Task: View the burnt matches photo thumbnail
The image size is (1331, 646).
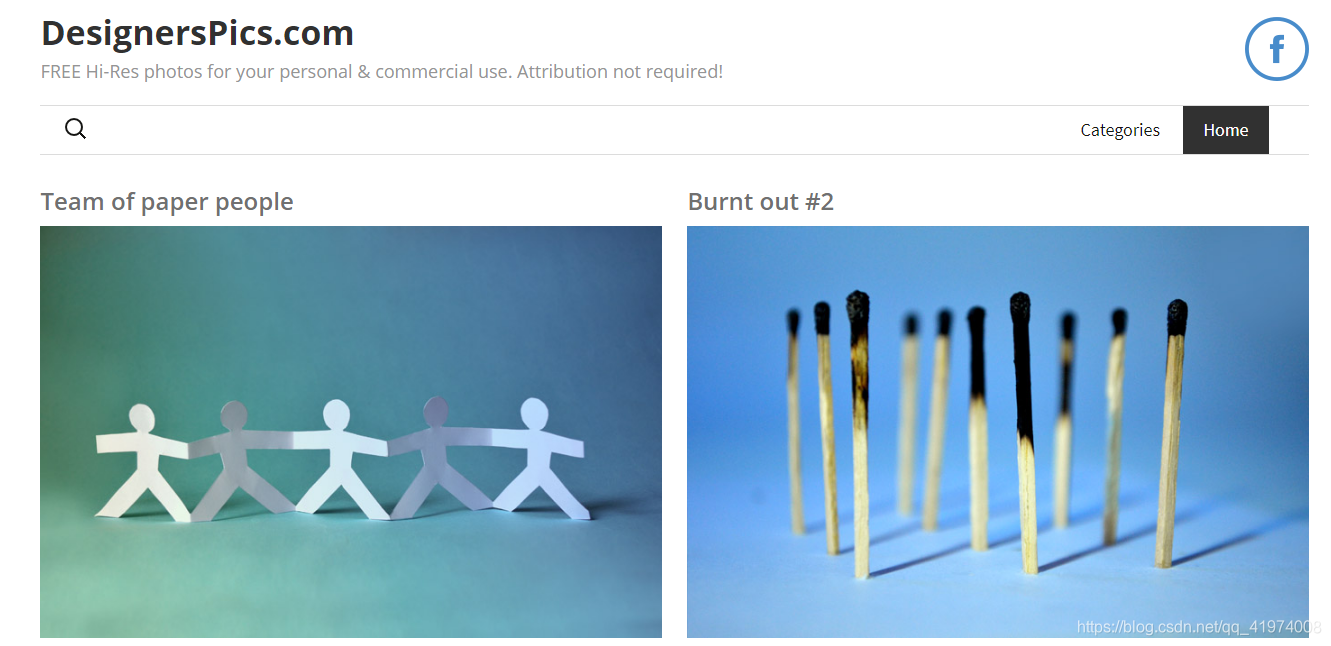Action: coord(997,431)
